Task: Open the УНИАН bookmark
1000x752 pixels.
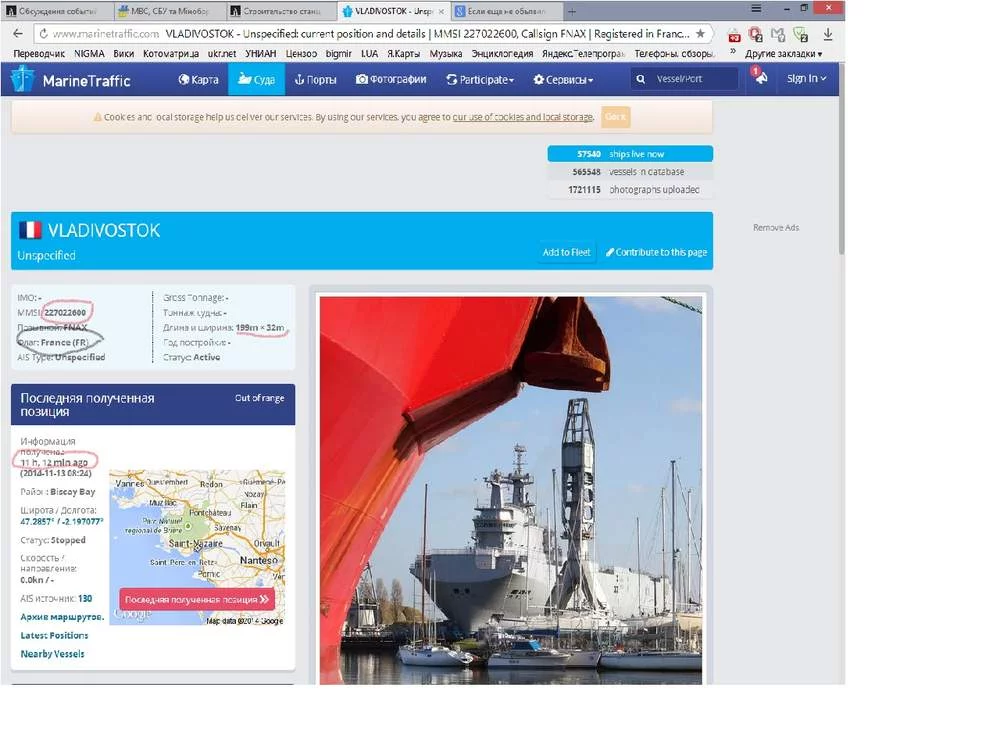Action: point(261,54)
